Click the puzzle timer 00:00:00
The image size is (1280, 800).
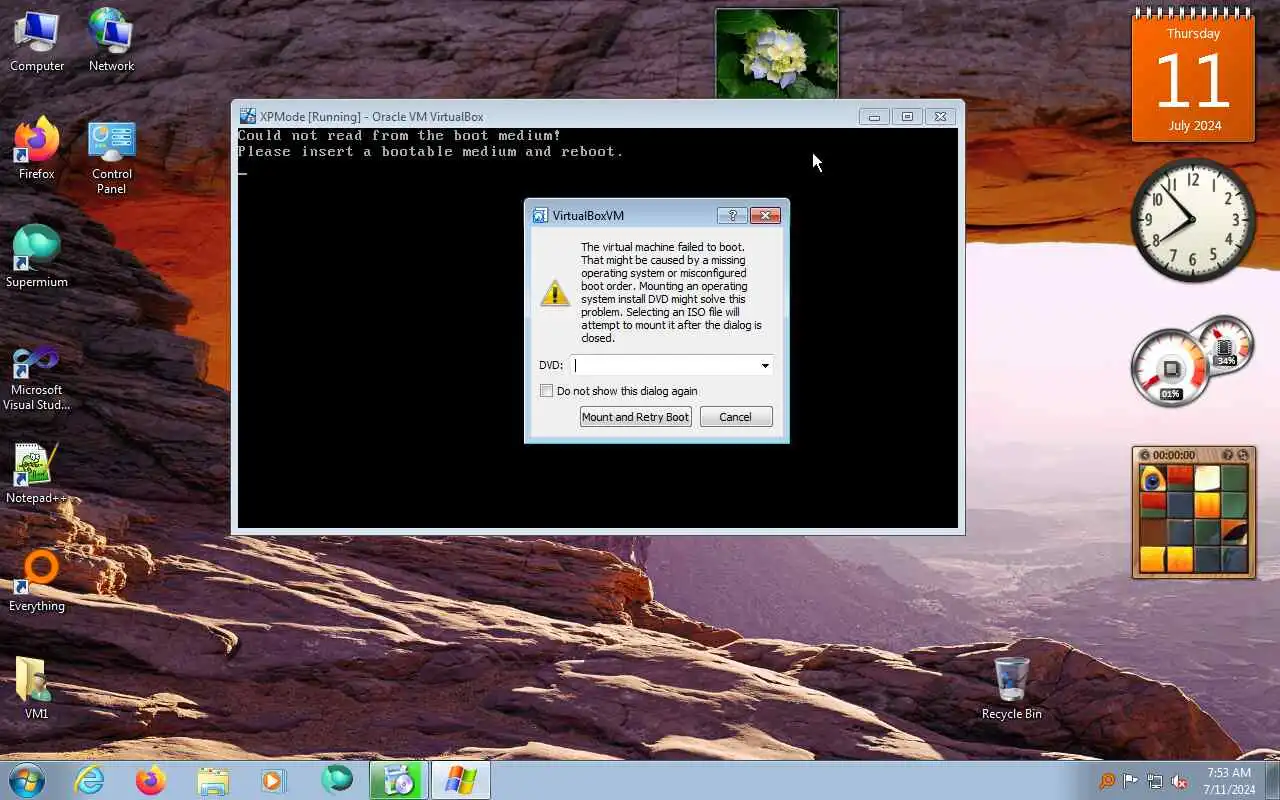coord(1173,455)
